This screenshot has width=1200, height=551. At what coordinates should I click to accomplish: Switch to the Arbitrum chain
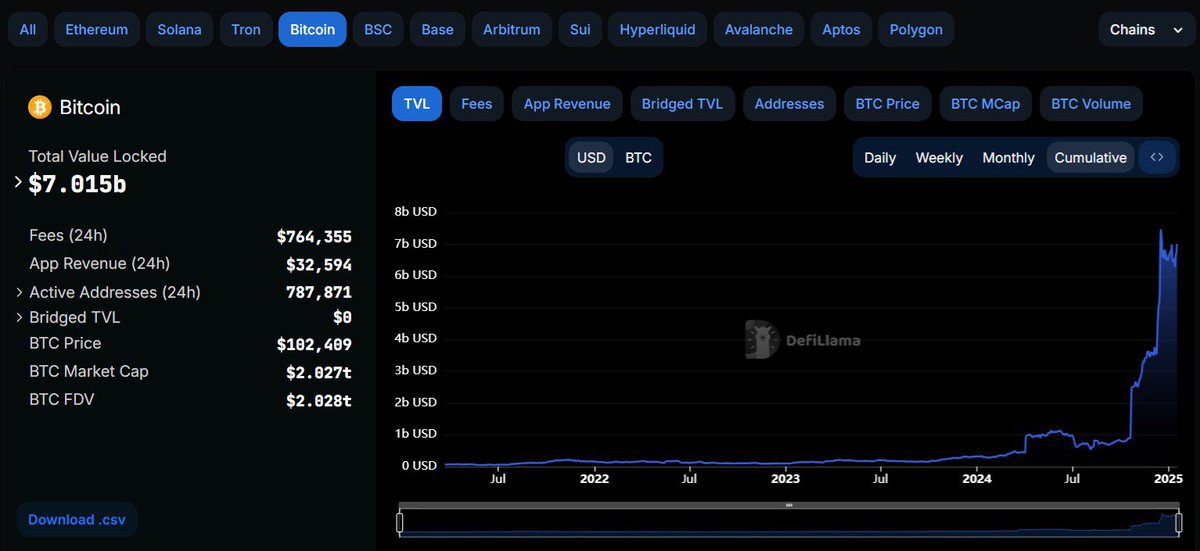(512, 30)
